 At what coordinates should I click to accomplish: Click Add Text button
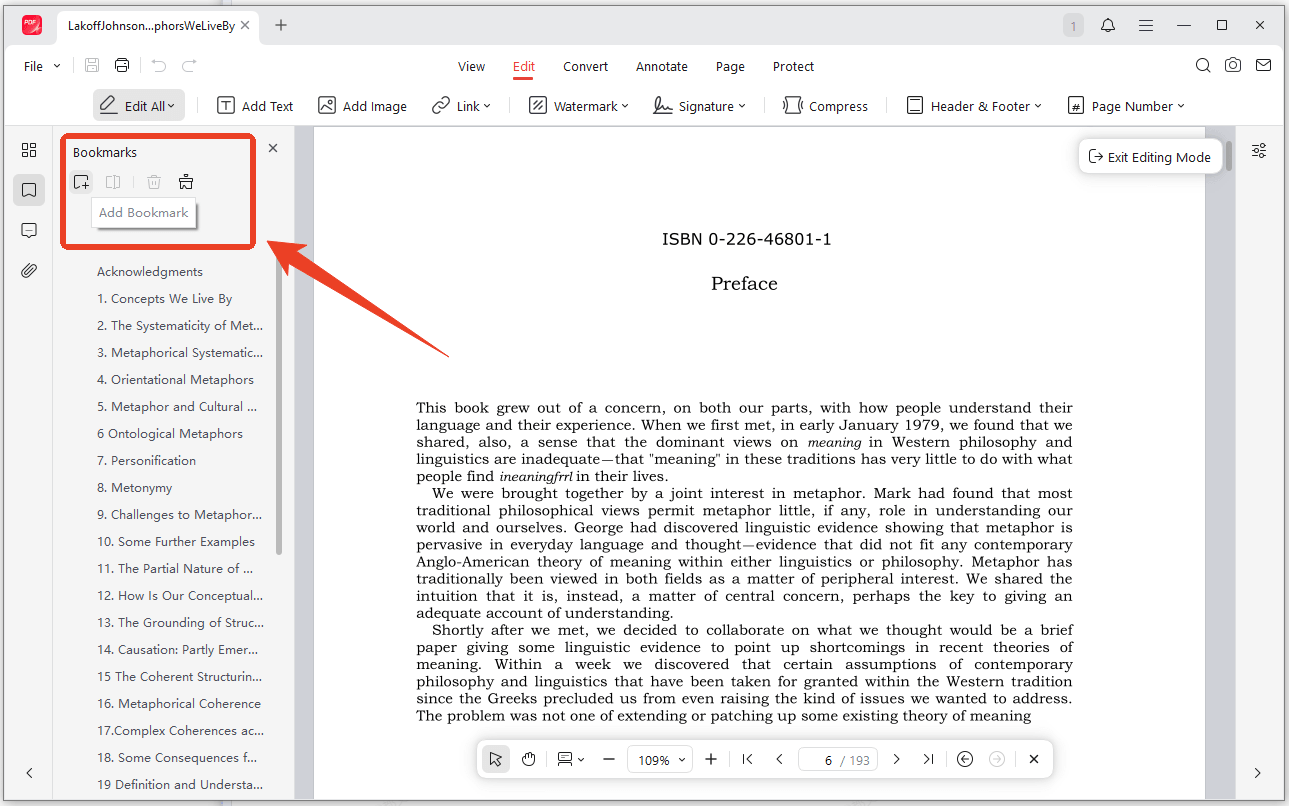click(x=255, y=106)
